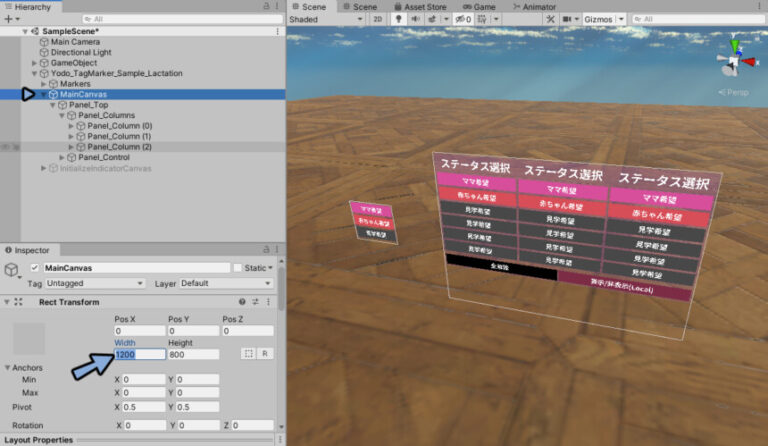
Task: Open scene camera settings icon
Action: 567,19
